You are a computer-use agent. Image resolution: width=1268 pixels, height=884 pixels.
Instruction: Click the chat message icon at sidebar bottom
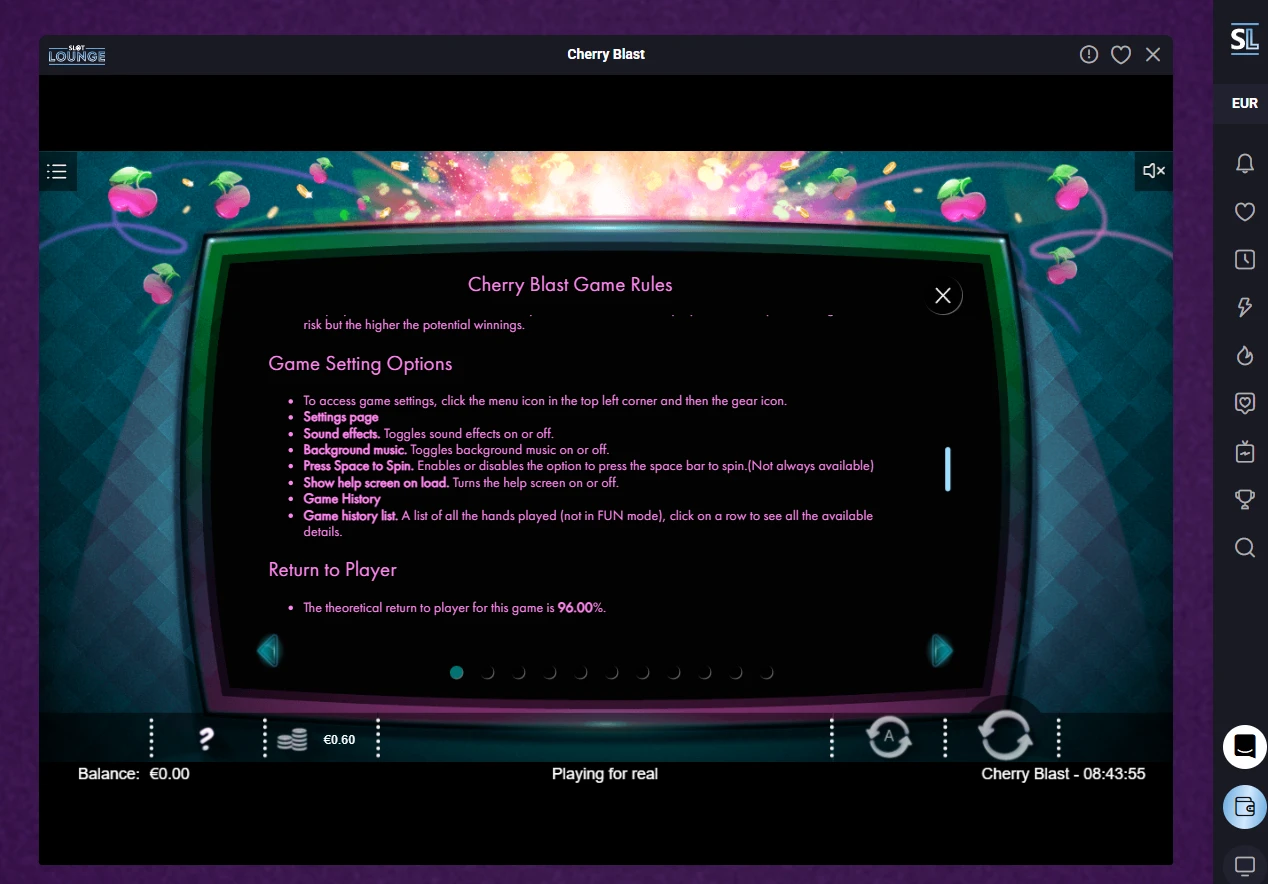coord(1244,865)
